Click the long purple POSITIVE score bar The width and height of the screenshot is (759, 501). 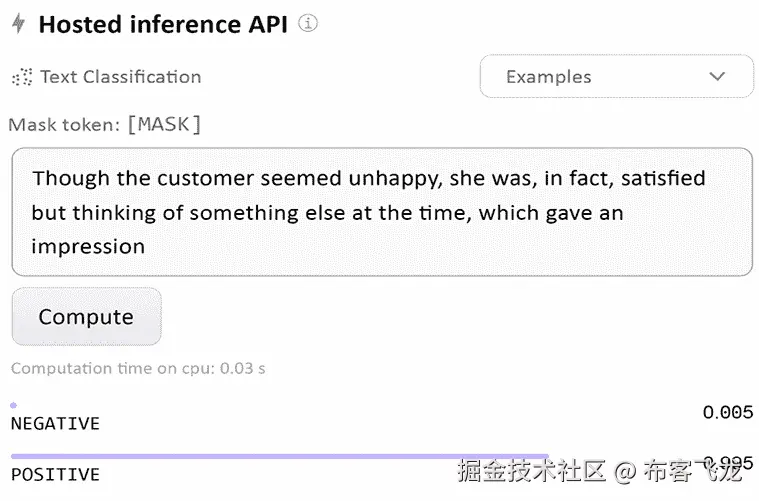tap(280, 456)
